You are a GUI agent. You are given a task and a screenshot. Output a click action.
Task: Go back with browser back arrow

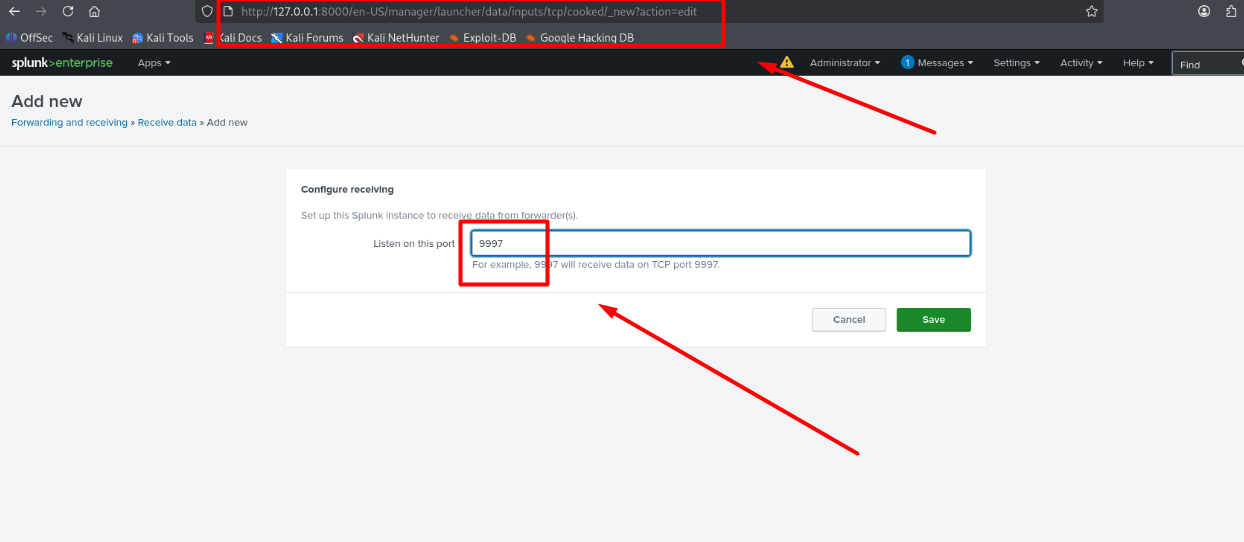click(x=14, y=11)
